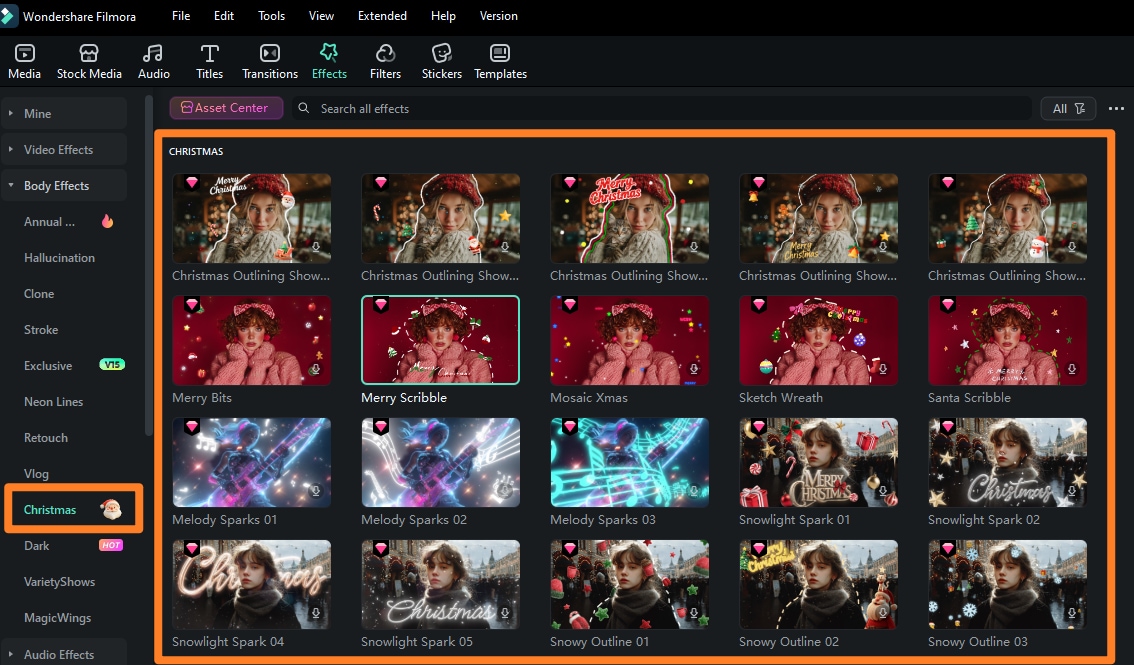Viewport: 1134px width, 665px height.
Task: Click the Santa icon beside Christmas
Action: (111, 510)
